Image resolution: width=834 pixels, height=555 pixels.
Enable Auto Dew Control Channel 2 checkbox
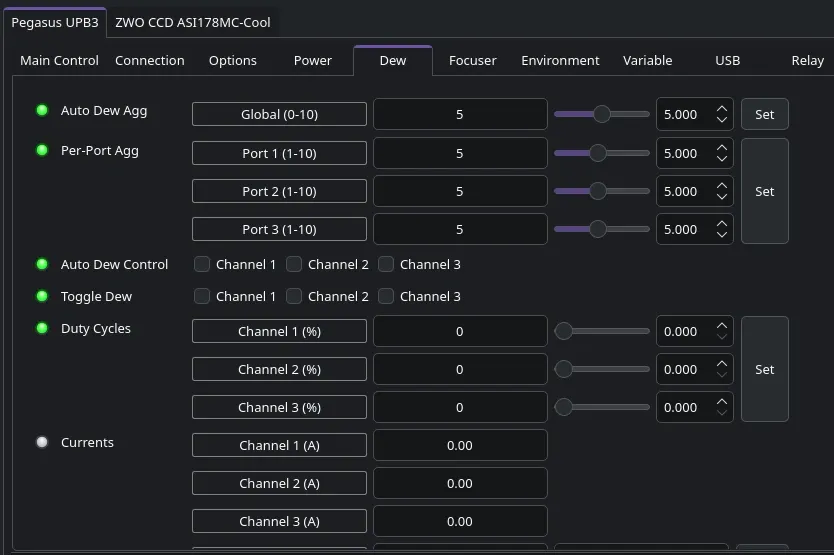(x=294, y=264)
